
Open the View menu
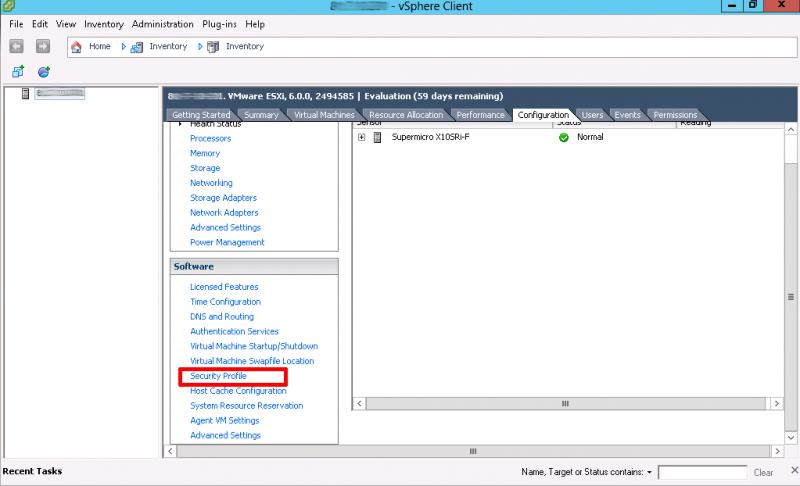(x=66, y=24)
